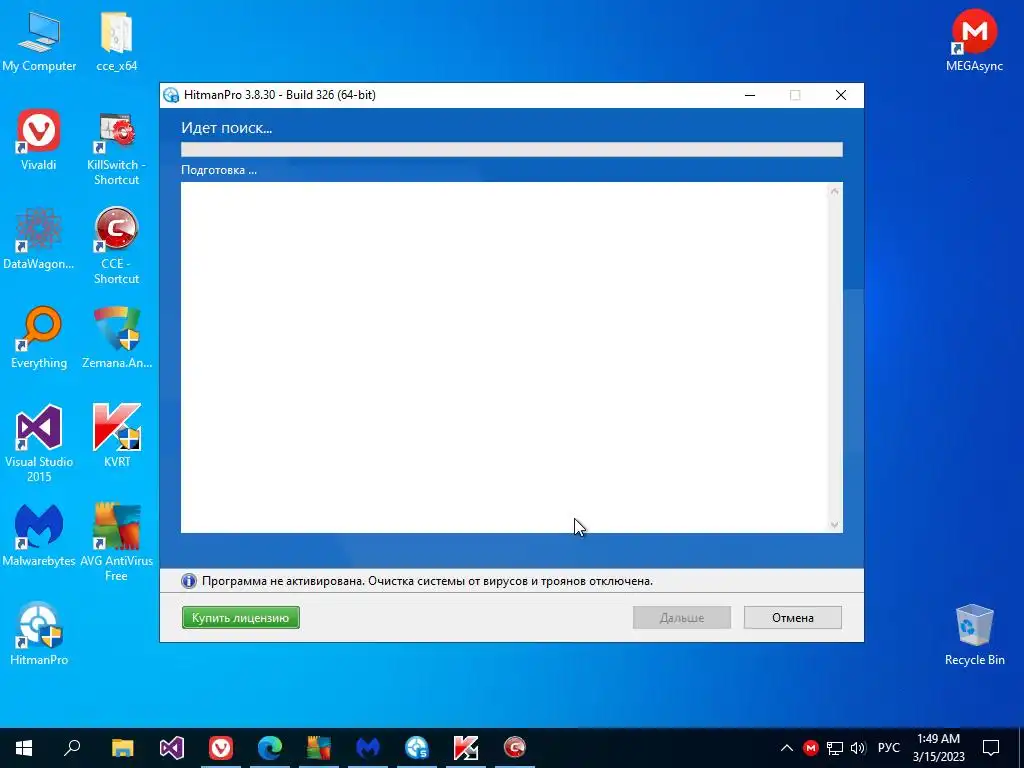Click the Купить лицензию button
Viewport: 1024px width, 768px height.
(x=240, y=618)
